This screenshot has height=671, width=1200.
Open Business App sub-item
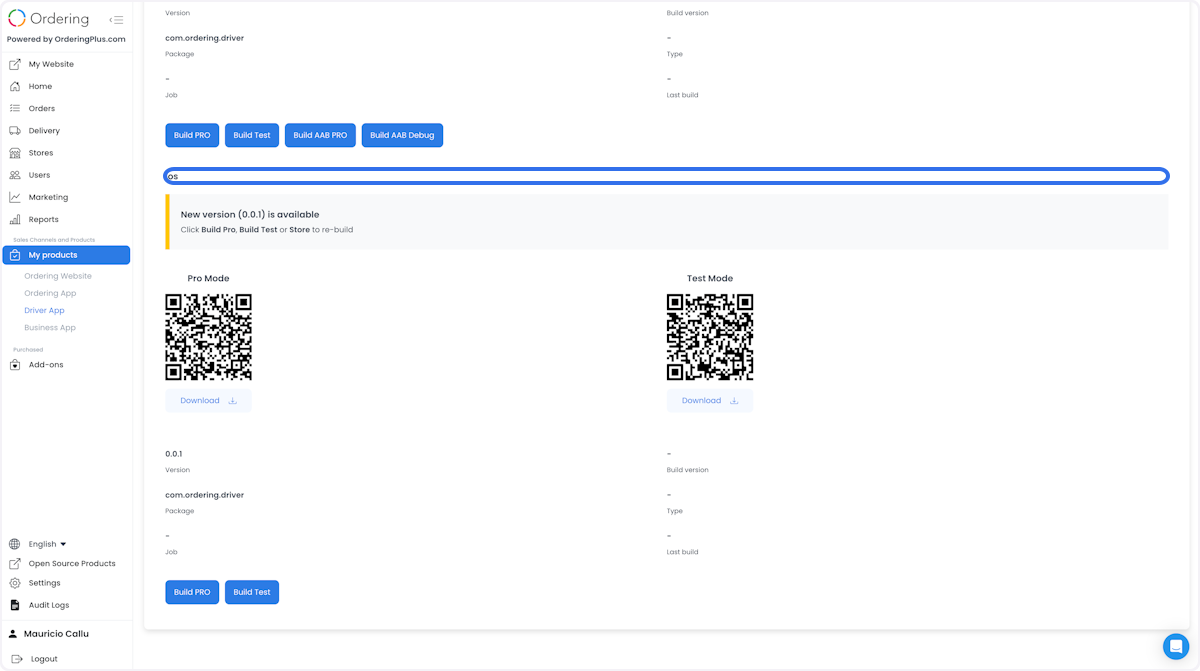(50, 327)
